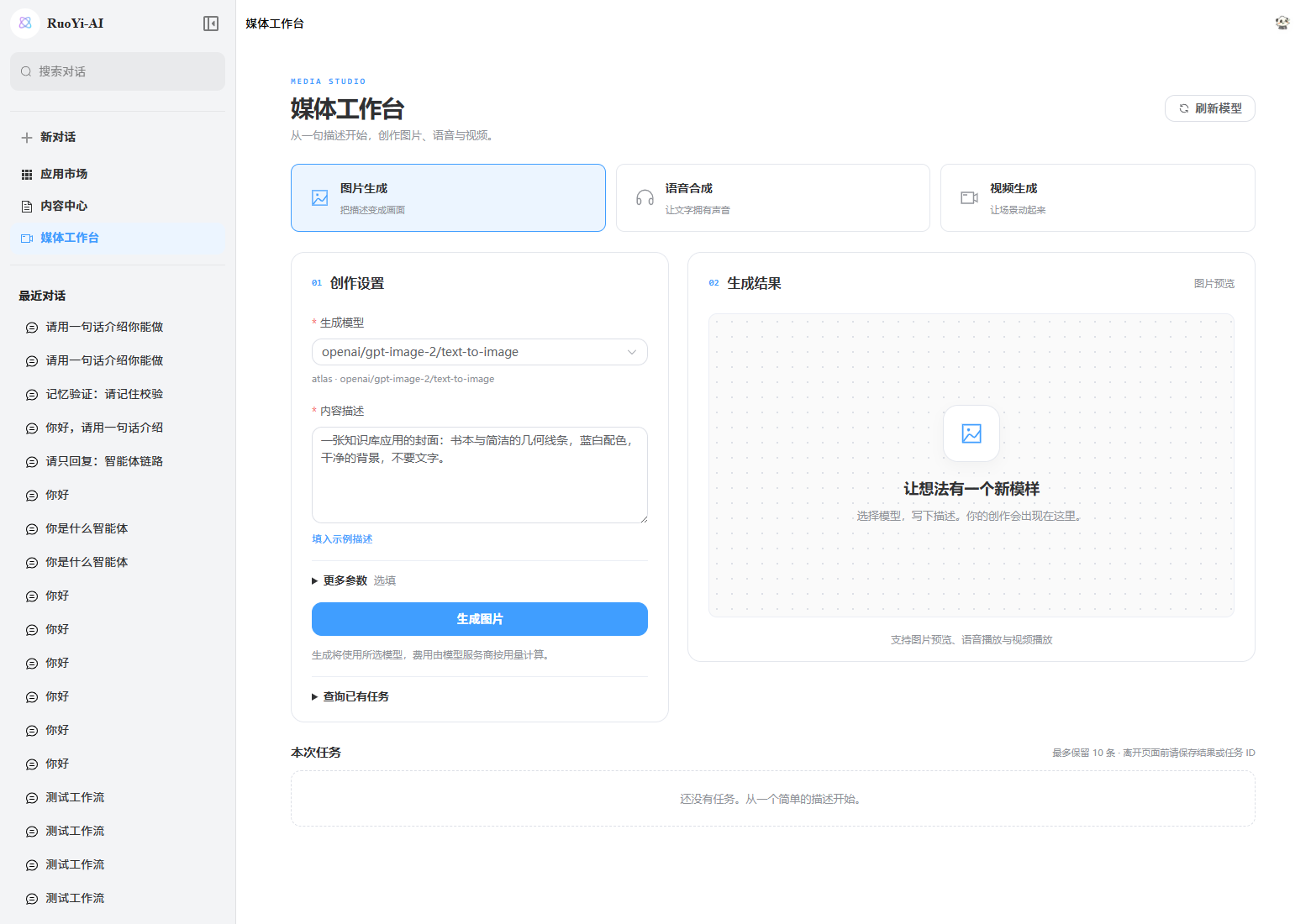The image size is (1311, 924).
Task: Open the 生成模型 dropdown
Action: [480, 352]
